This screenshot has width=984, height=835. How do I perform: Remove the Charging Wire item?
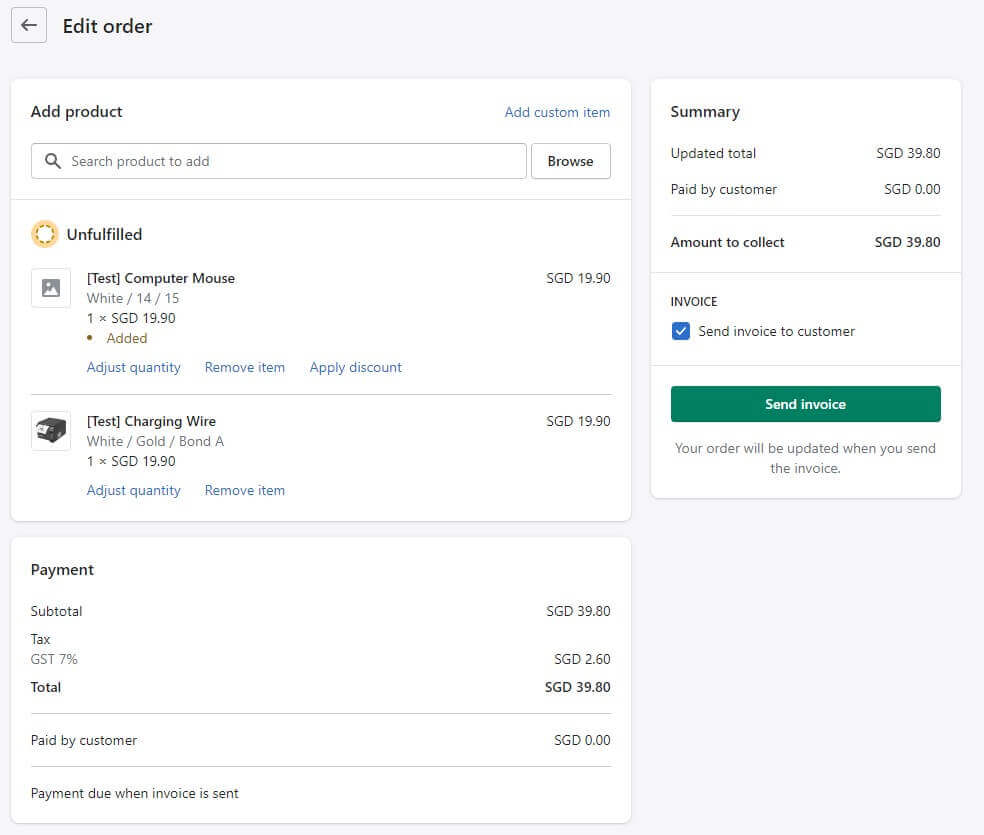coord(245,491)
